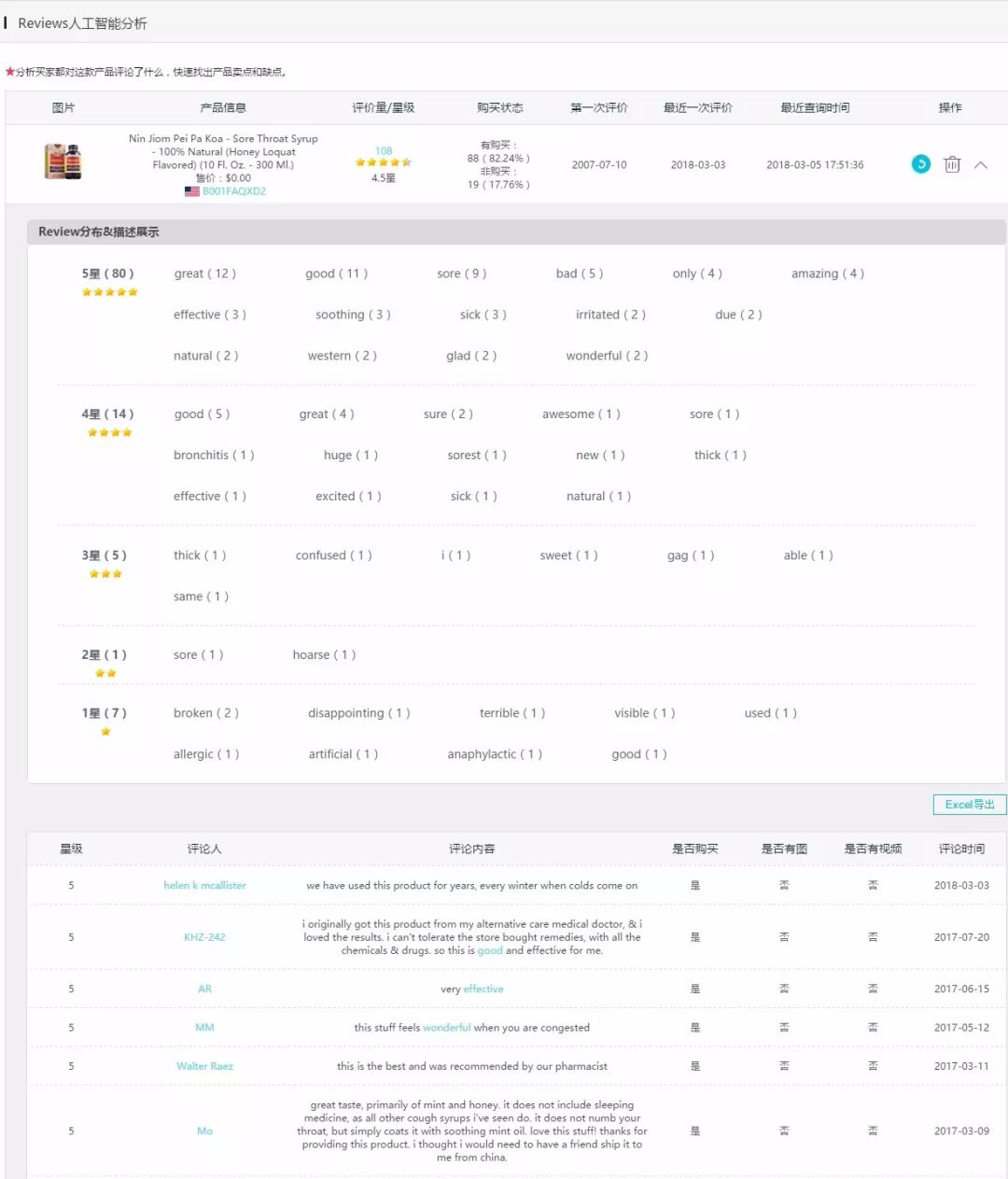This screenshot has width=1008, height=1179.
Task: Click the 最近查询时间 column header
Action: point(815,108)
